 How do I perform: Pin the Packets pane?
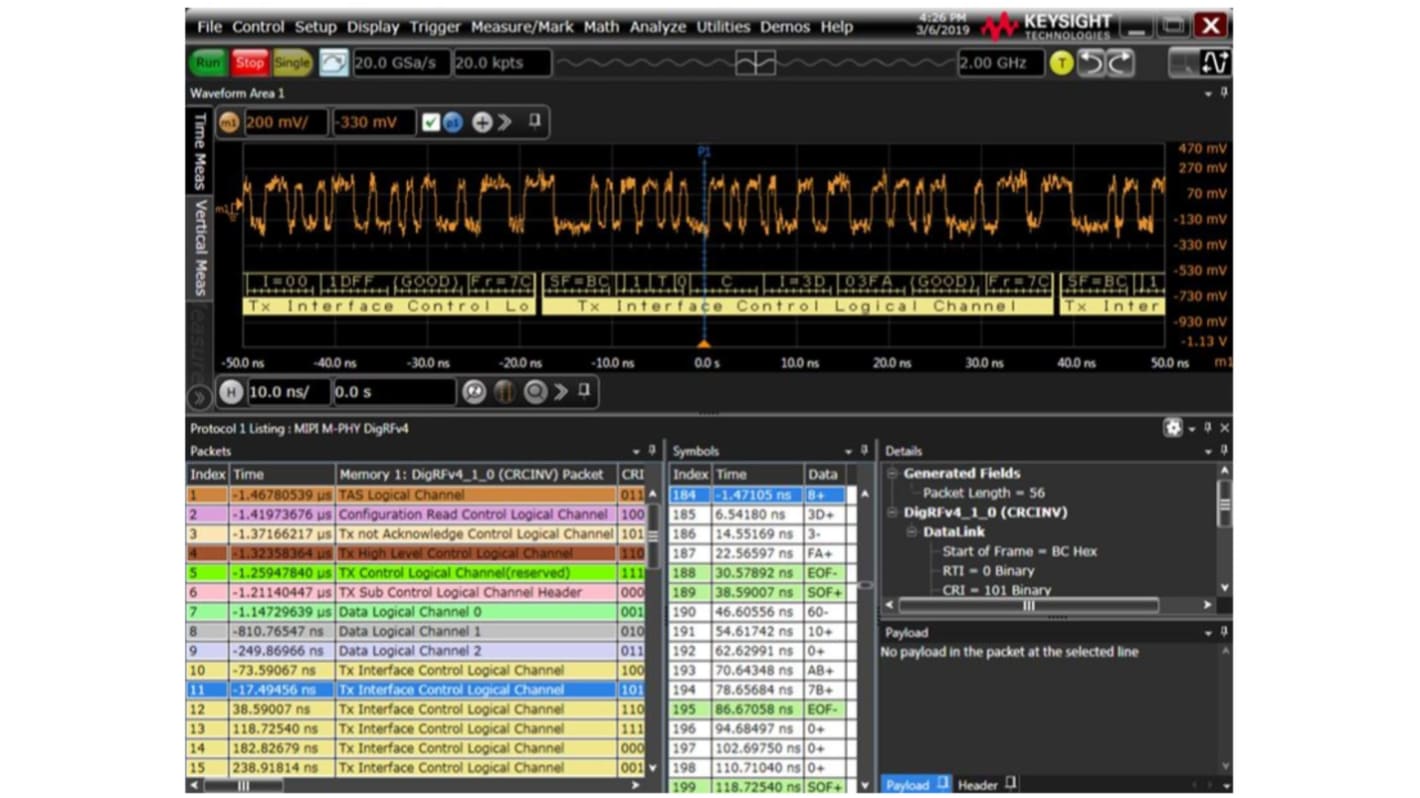(652, 451)
